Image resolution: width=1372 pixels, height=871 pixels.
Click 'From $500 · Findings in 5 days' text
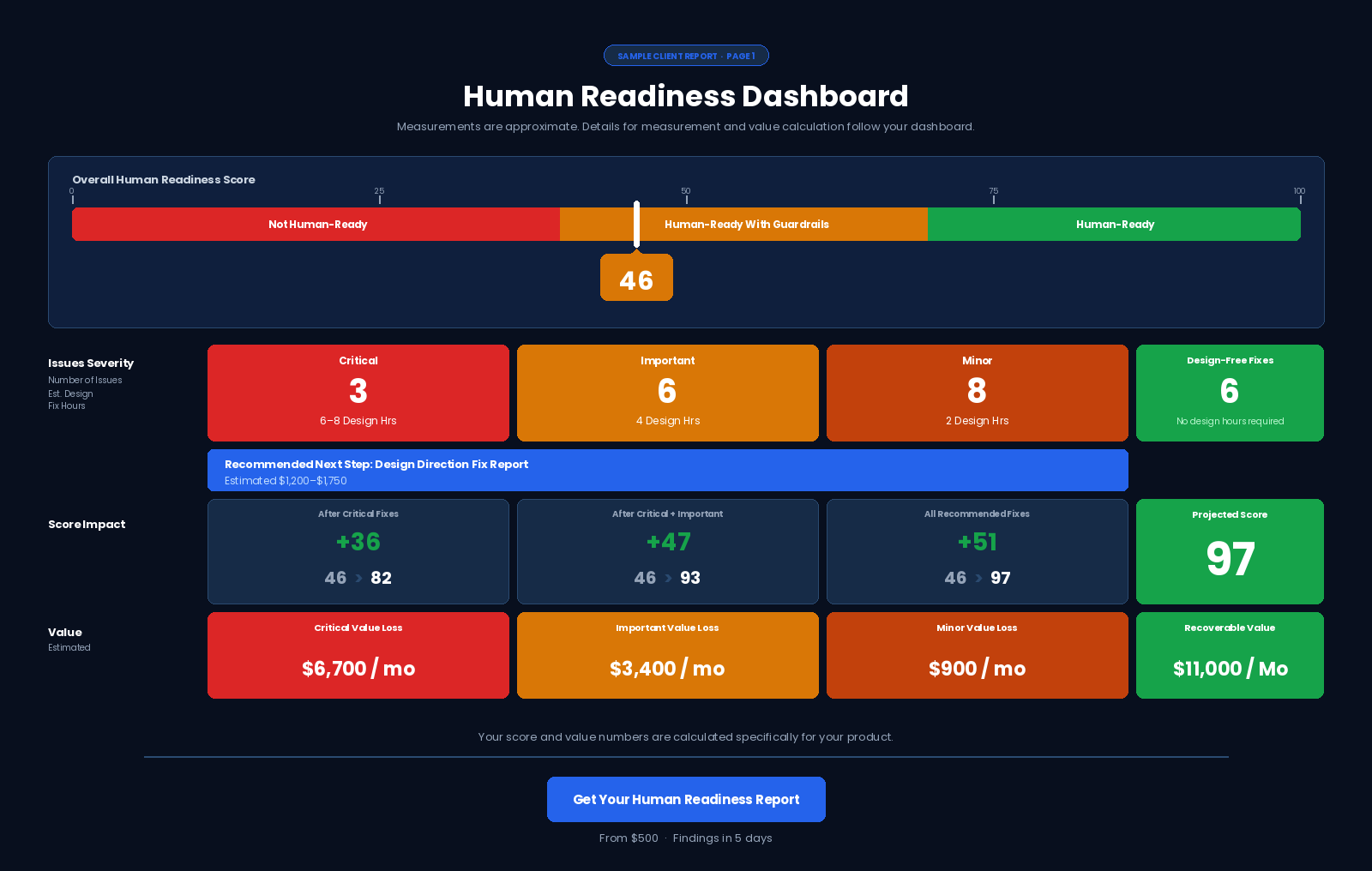click(x=686, y=838)
